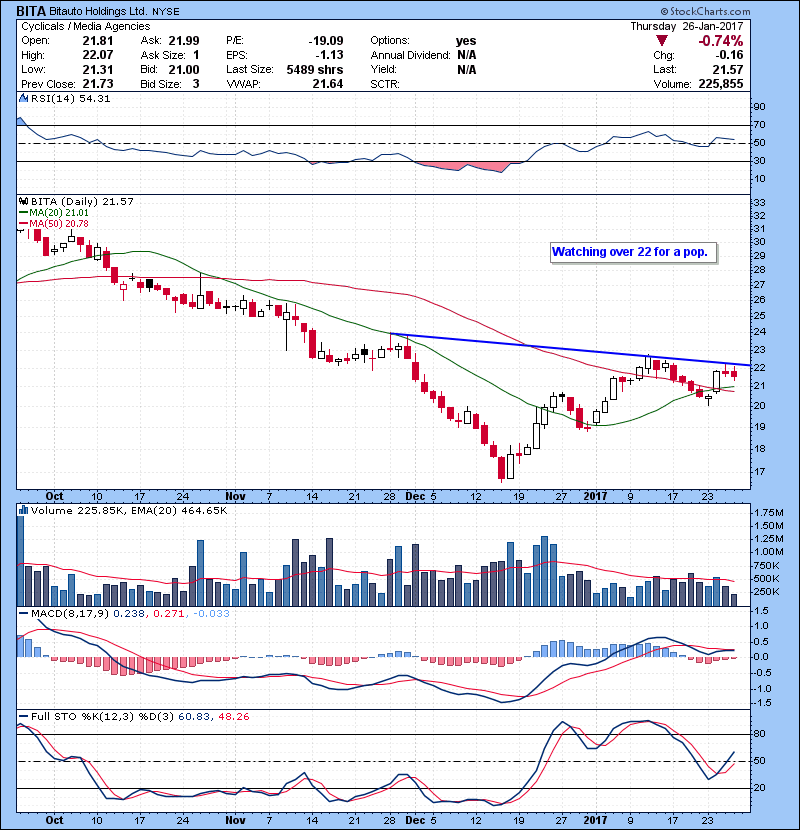
Task: Click the volume bars icon beside Volume label
Action: point(23,510)
